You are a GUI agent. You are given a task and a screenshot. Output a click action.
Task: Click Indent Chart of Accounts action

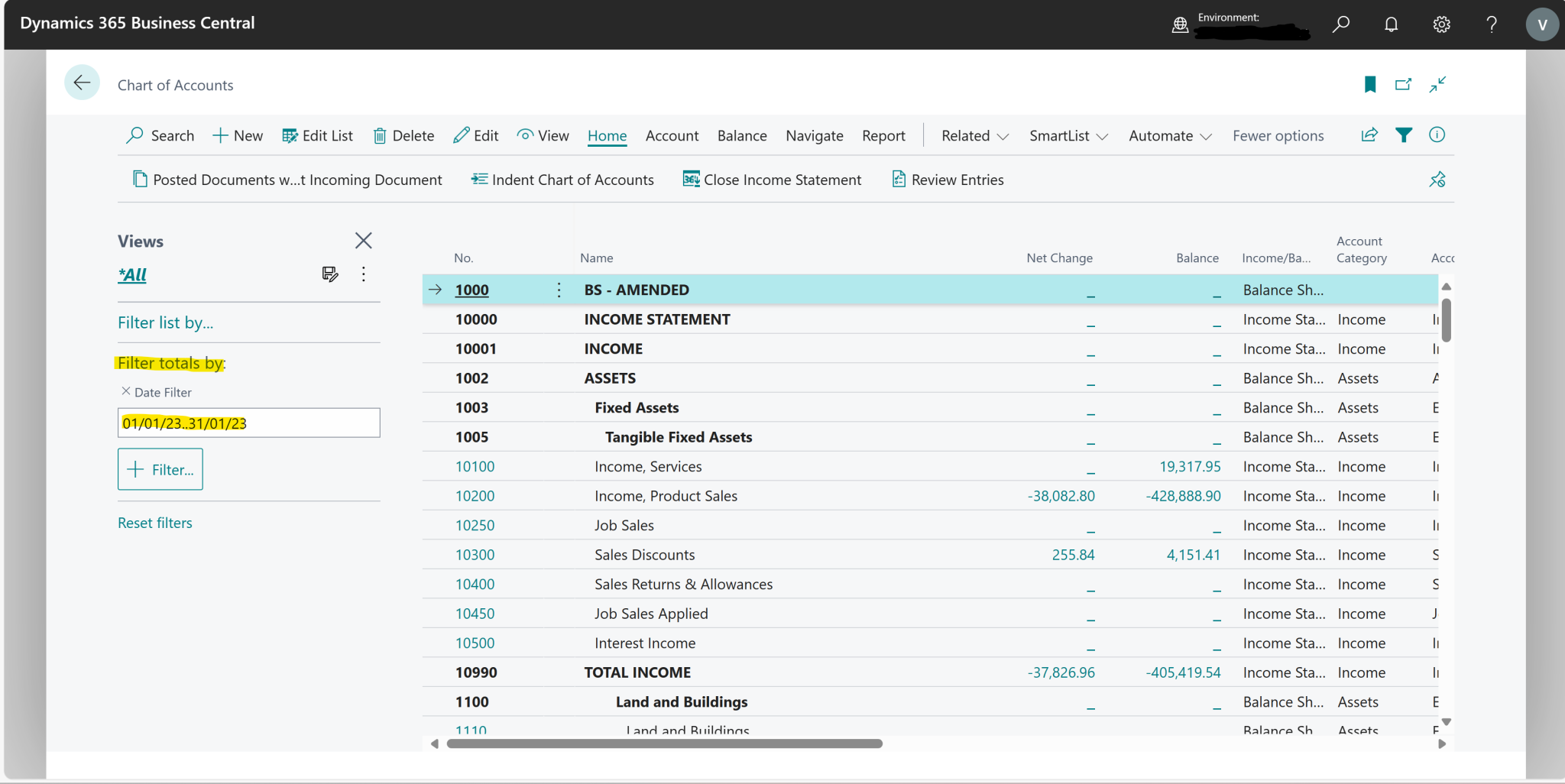(562, 180)
